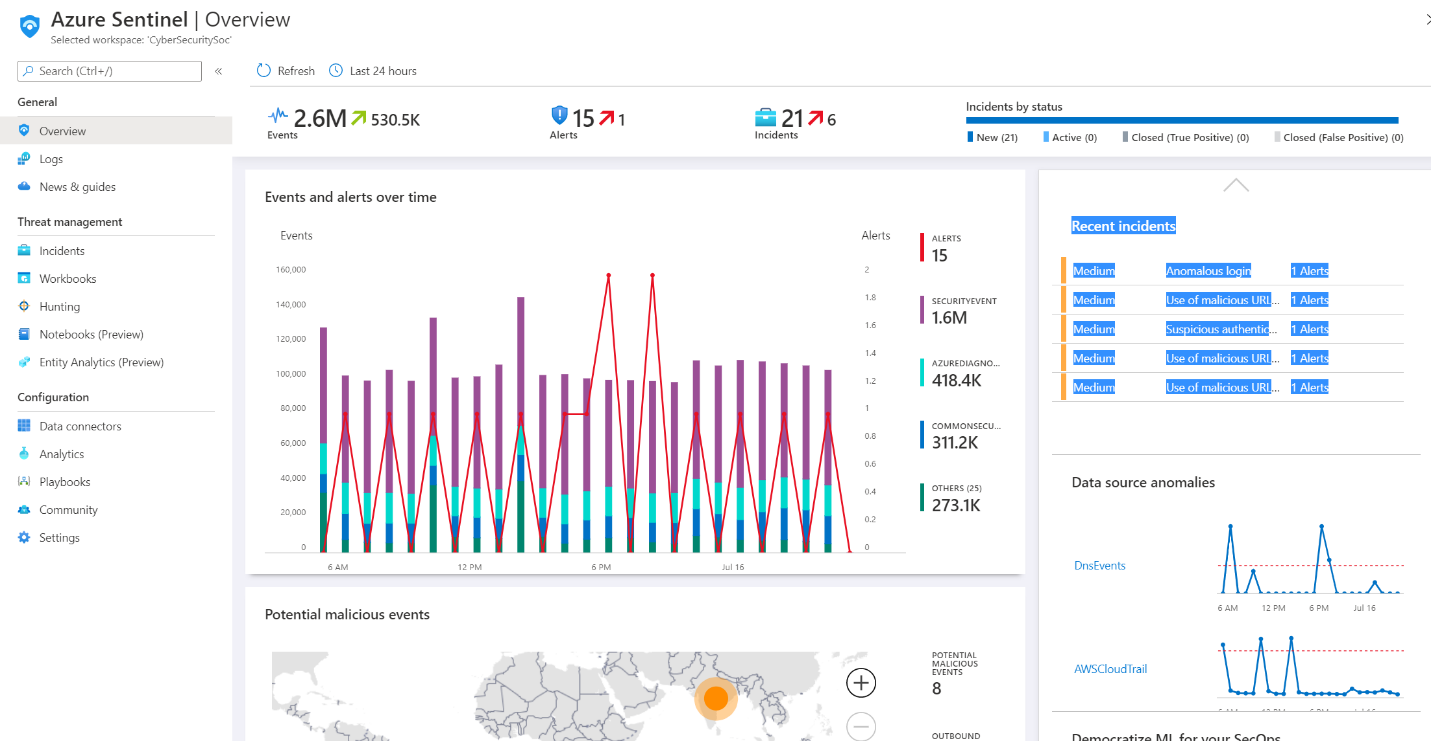1431x741 pixels.
Task: Open the Anomalous login incident
Action: [1208, 270]
